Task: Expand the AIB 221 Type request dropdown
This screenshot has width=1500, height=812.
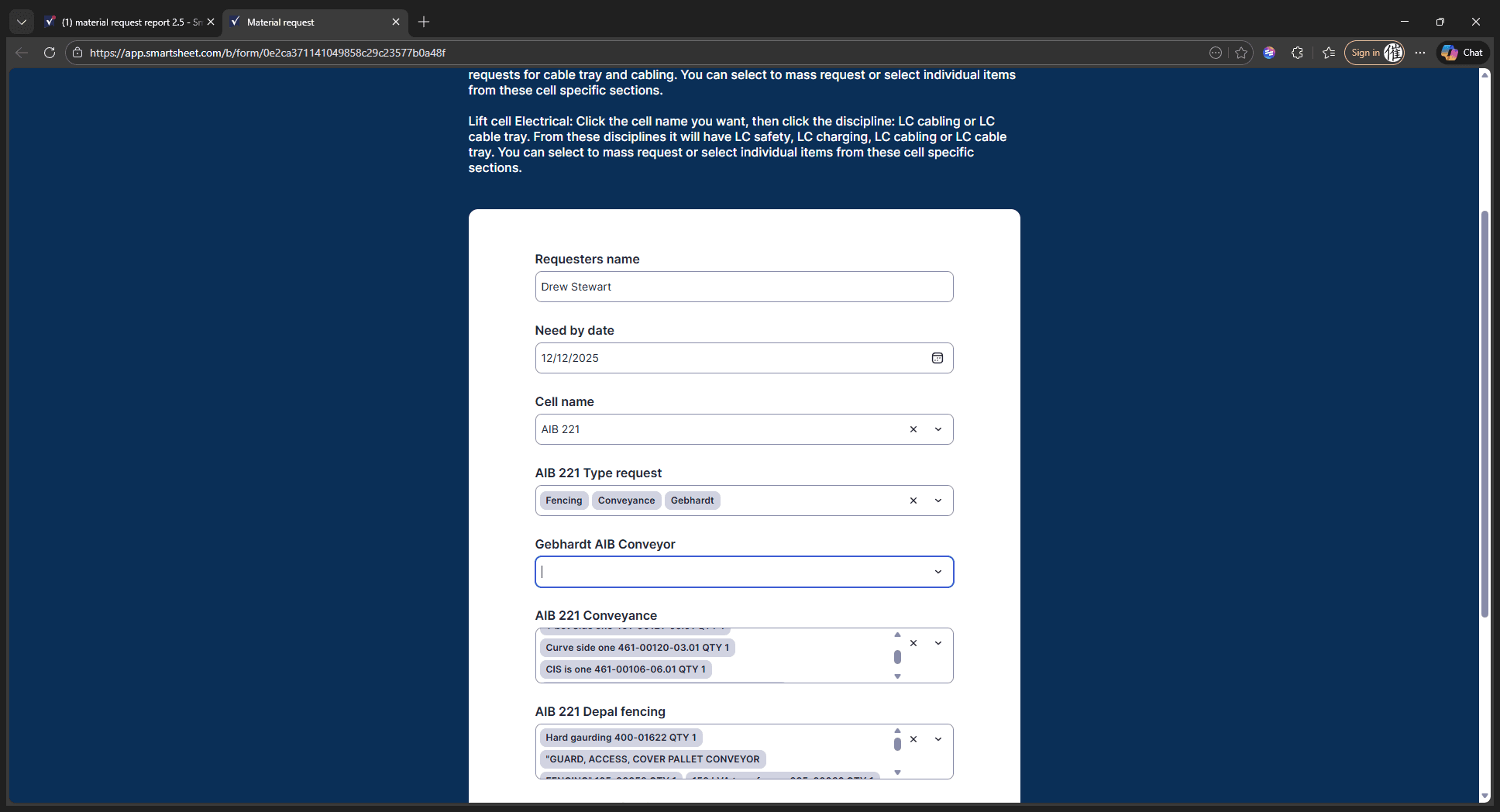Action: 938,501
